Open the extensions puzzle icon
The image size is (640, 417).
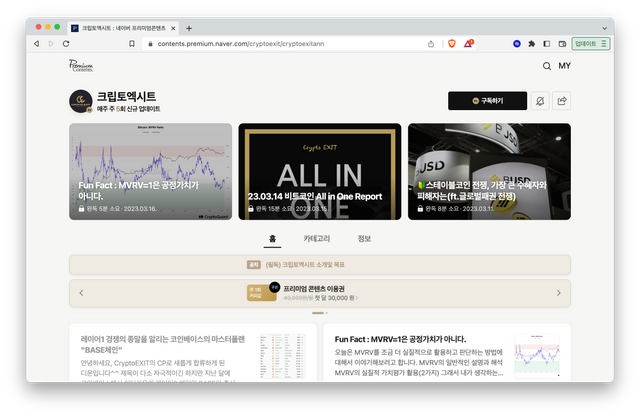(531, 44)
